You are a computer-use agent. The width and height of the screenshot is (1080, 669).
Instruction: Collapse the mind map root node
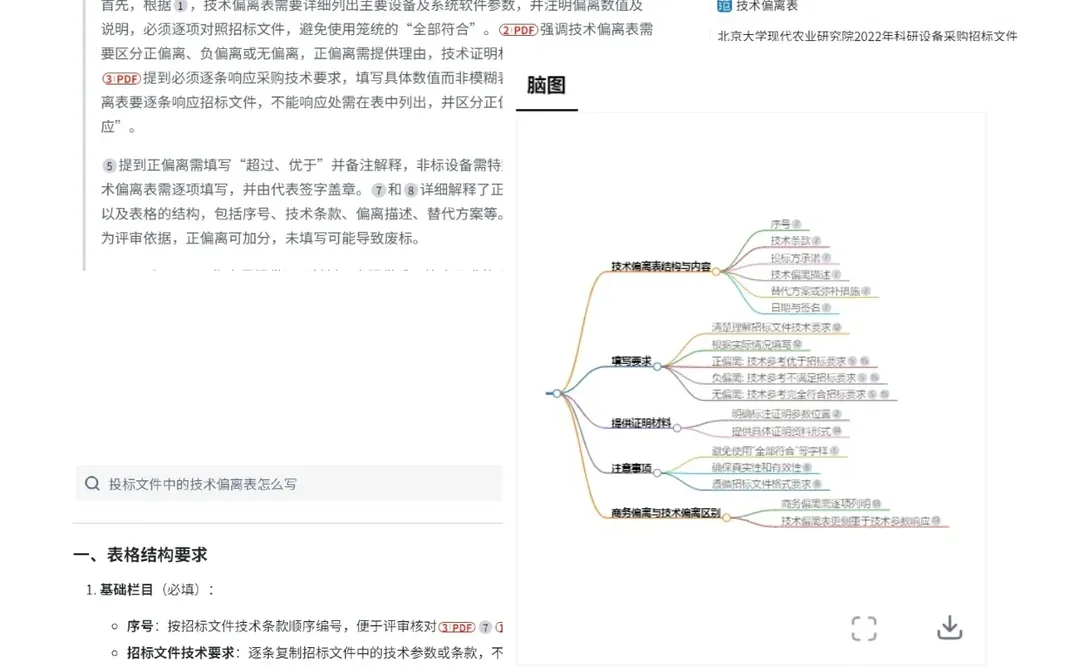557,393
